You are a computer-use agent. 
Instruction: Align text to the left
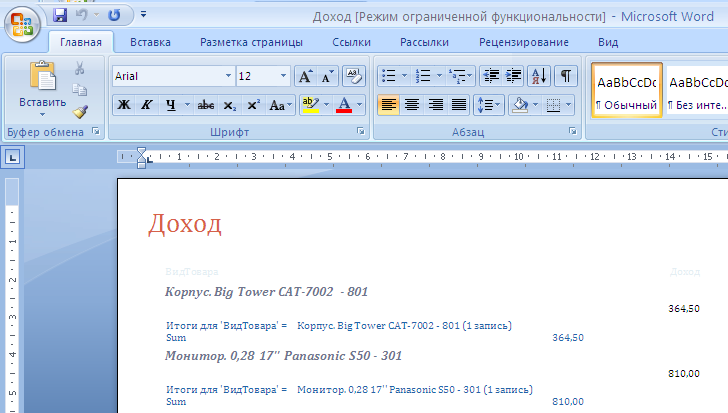[388, 105]
